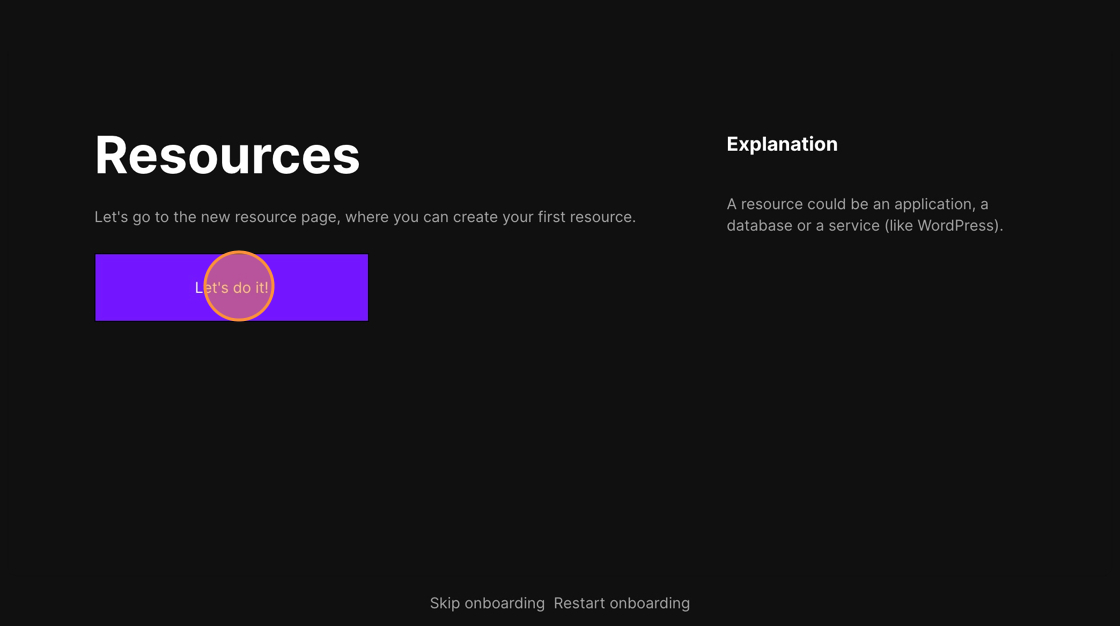Click the "Let's go to the new resource page" sentence
Viewport: 1120px width, 626px height.
coord(364,217)
